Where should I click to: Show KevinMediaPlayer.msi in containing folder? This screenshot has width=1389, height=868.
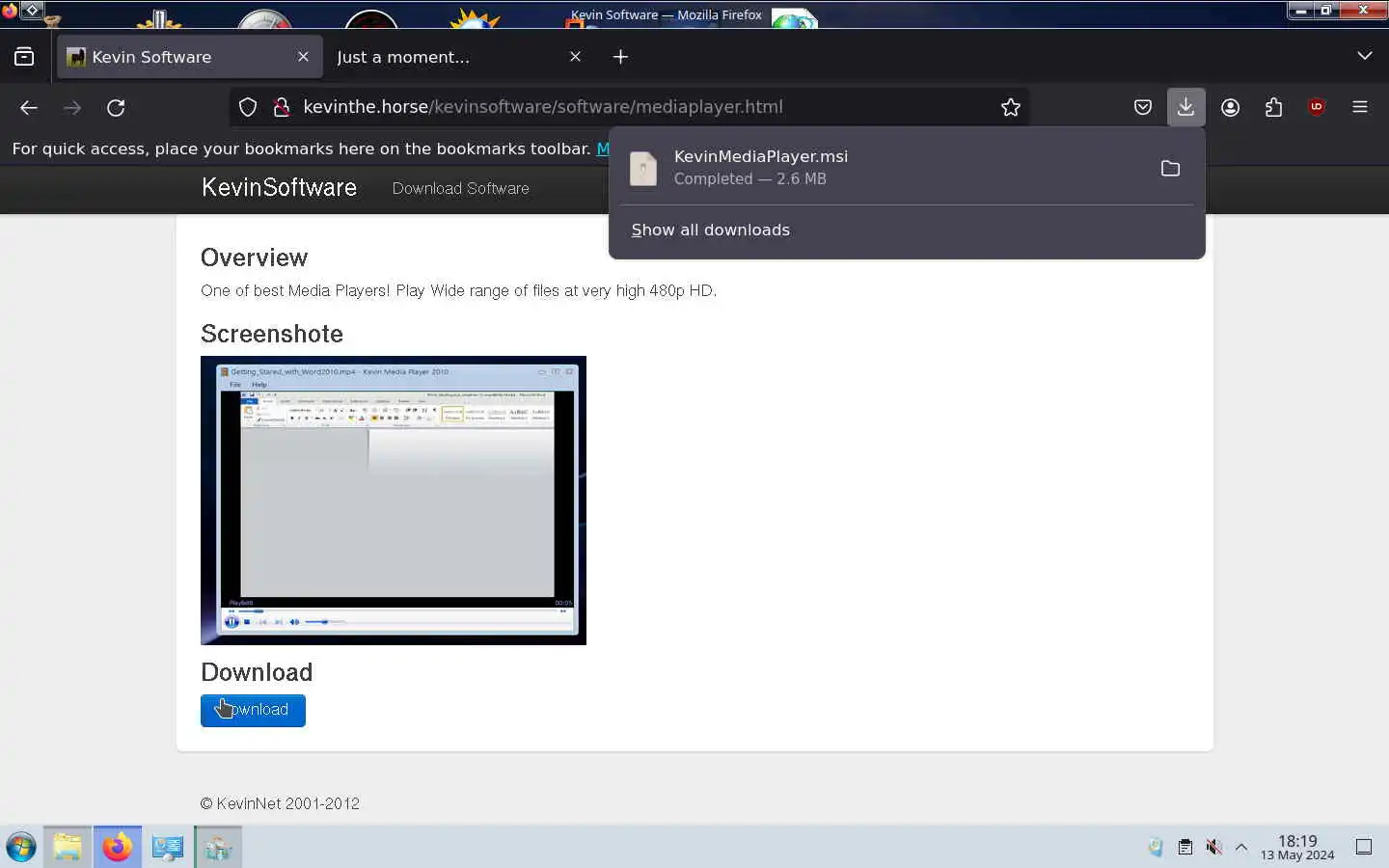1170,169
